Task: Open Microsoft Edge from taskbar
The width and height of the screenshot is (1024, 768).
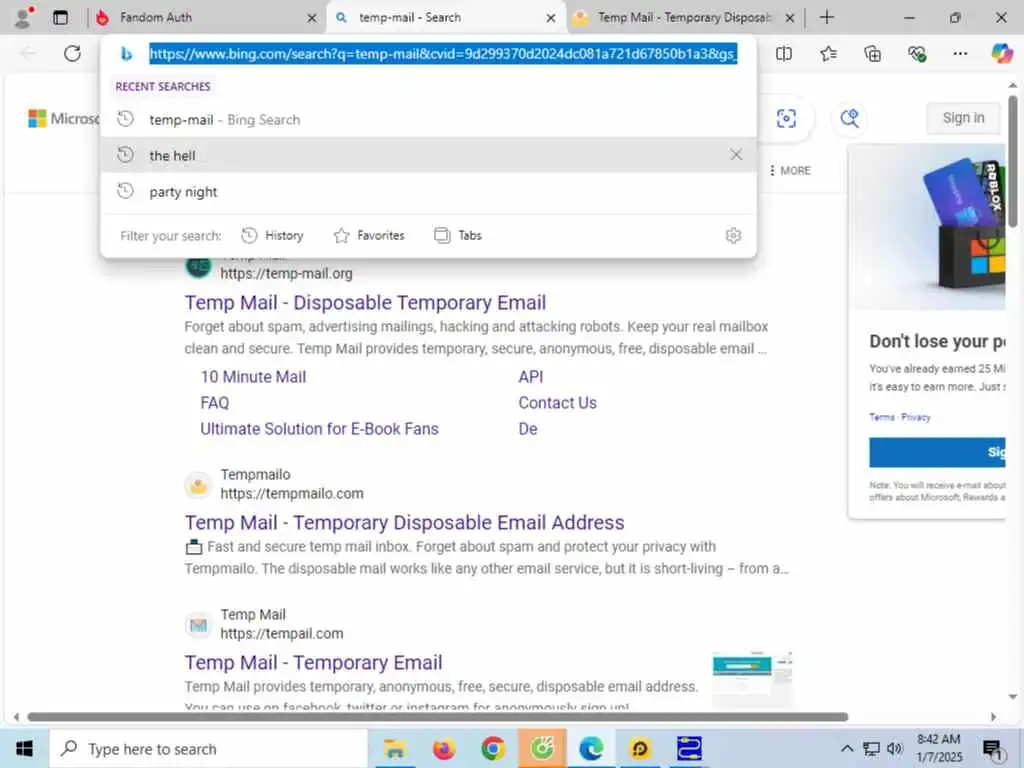Action: pos(591,749)
